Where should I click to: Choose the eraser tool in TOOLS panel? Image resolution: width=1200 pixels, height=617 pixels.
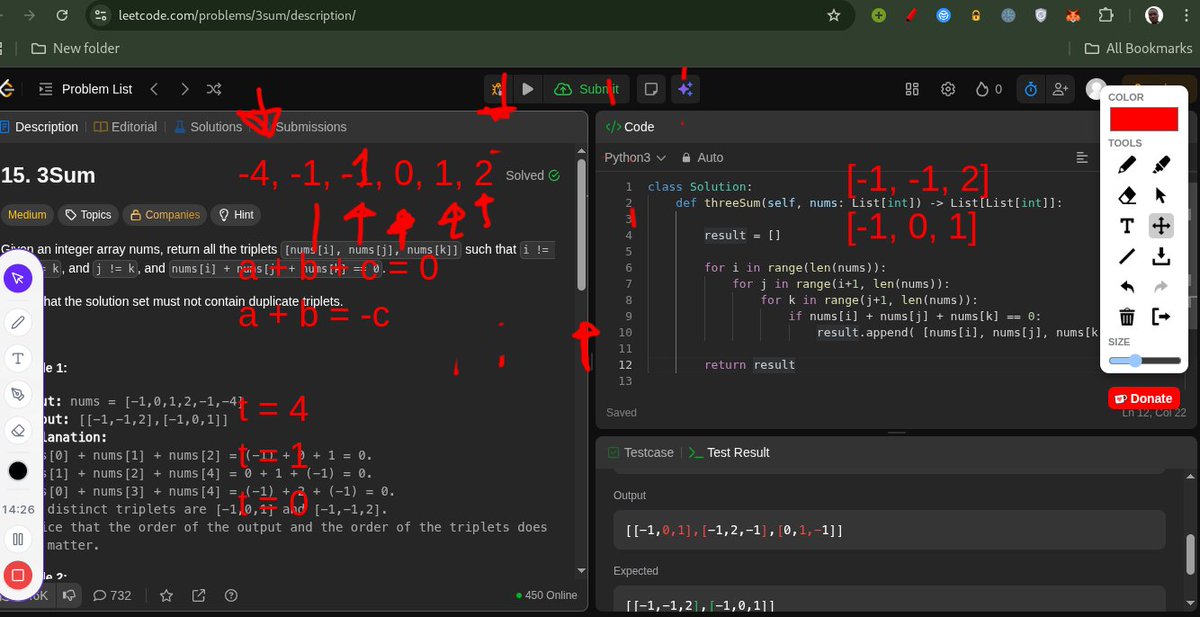(x=1127, y=195)
